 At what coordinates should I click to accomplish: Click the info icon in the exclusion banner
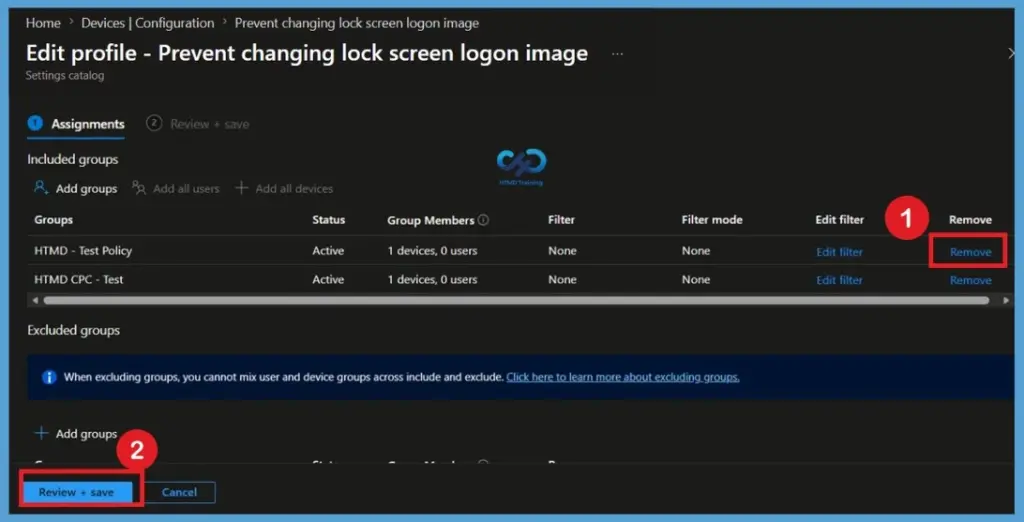[49, 377]
